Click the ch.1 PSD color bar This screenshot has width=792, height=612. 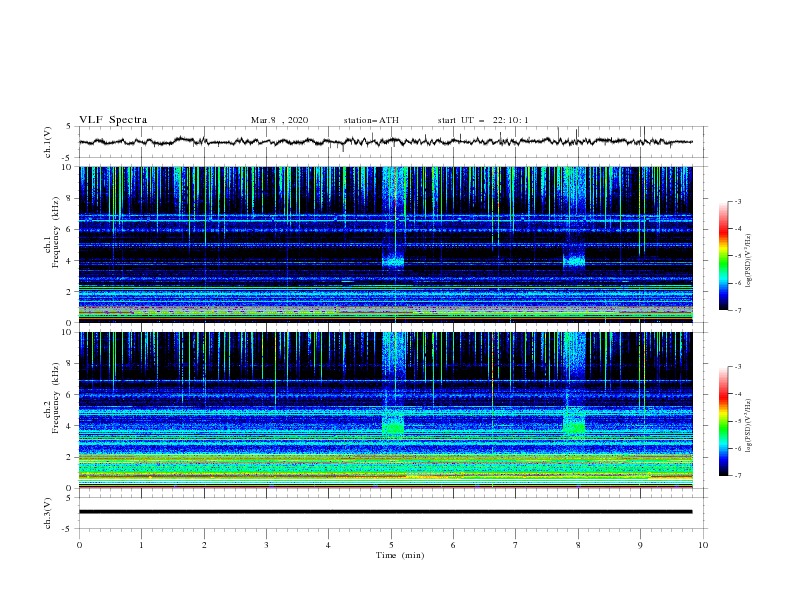click(x=723, y=255)
